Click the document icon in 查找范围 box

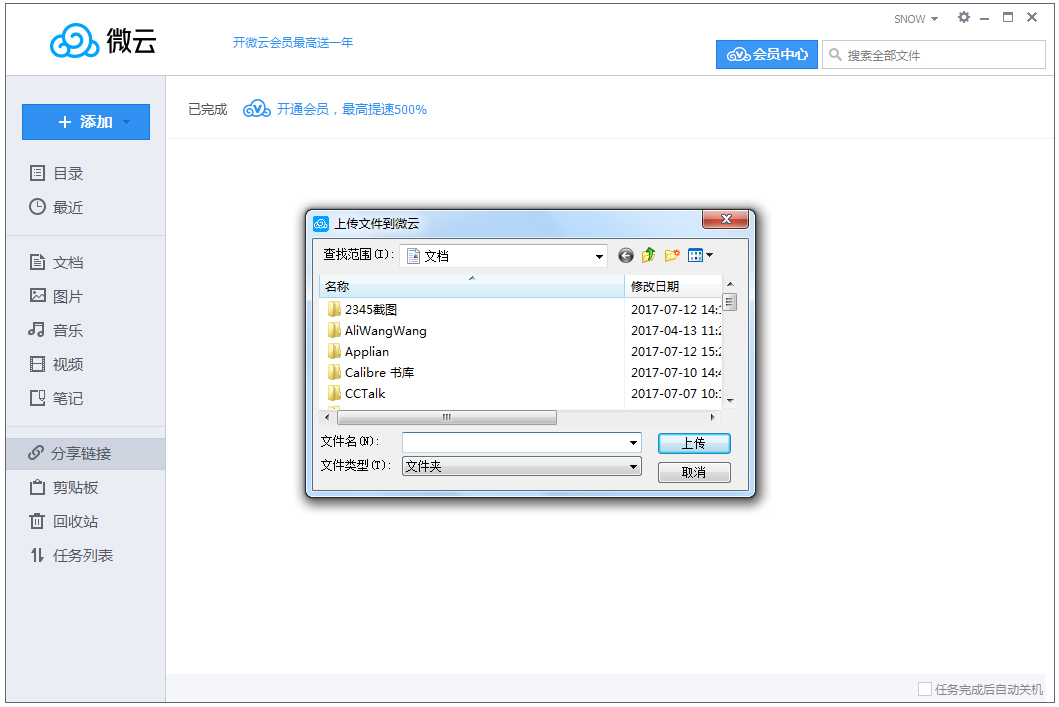[413, 256]
